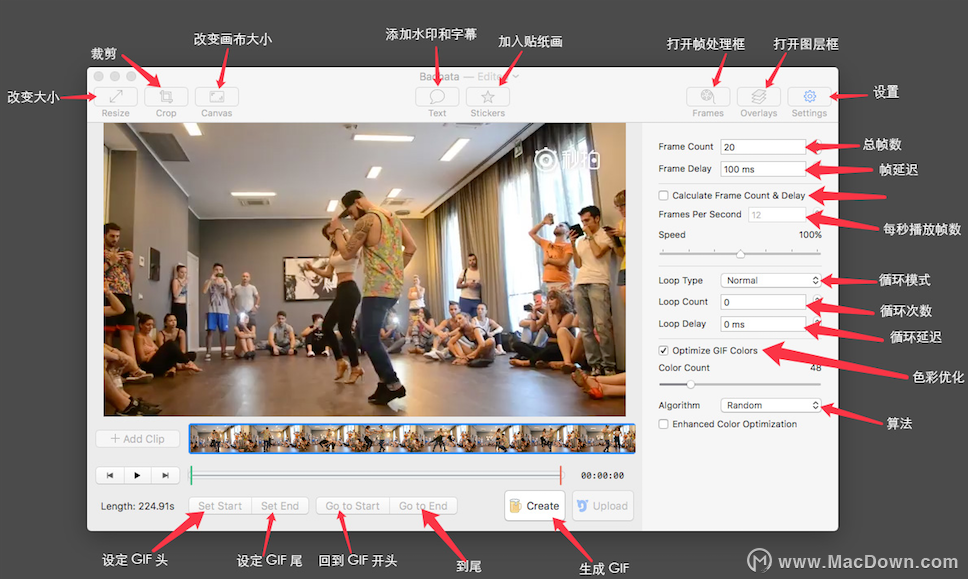This screenshot has height=579, width=968.
Task: Click the Loop Delay input field
Action: (x=763, y=325)
